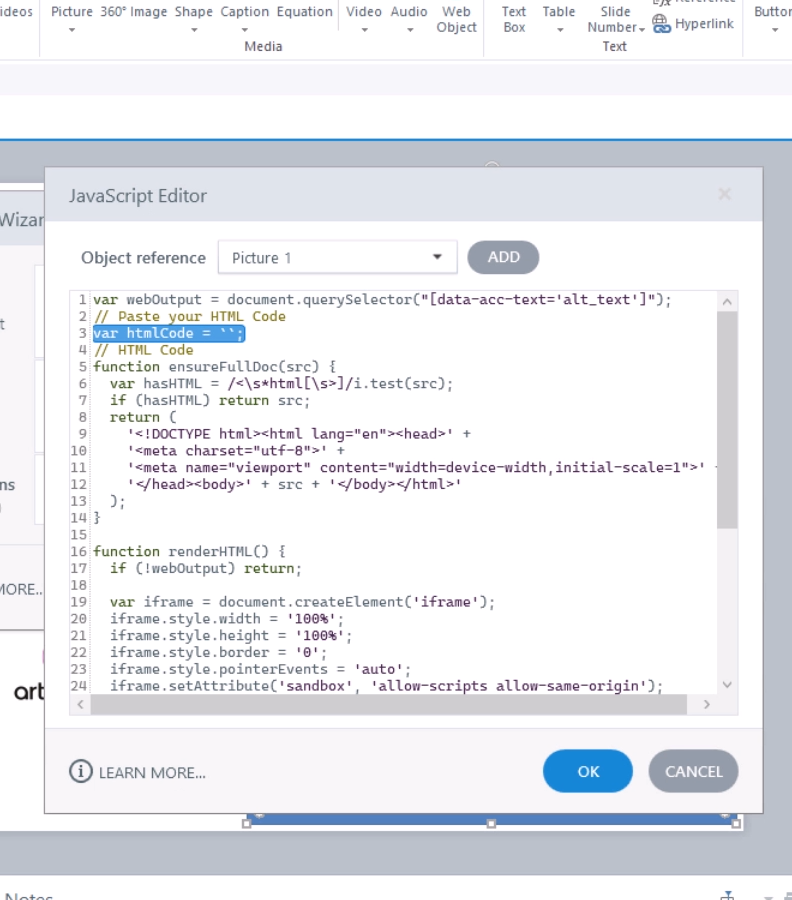Click CANCEL to discard the JavaScript changes
The width and height of the screenshot is (792, 900).
pyautogui.click(x=693, y=771)
